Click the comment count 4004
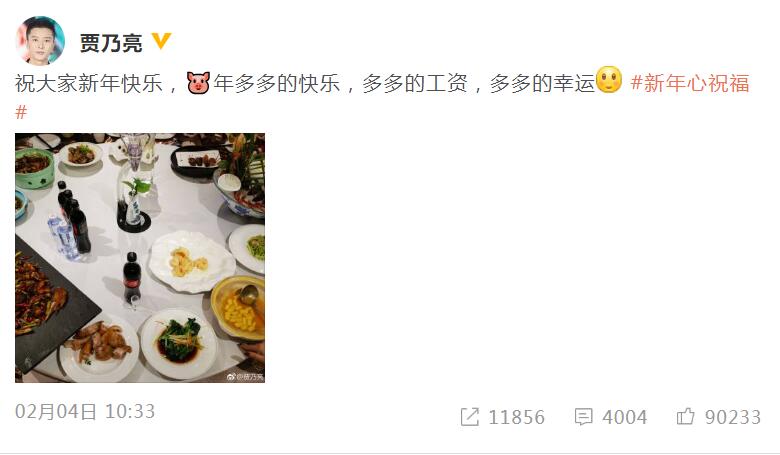Image resolution: width=780 pixels, height=455 pixels. (624, 417)
